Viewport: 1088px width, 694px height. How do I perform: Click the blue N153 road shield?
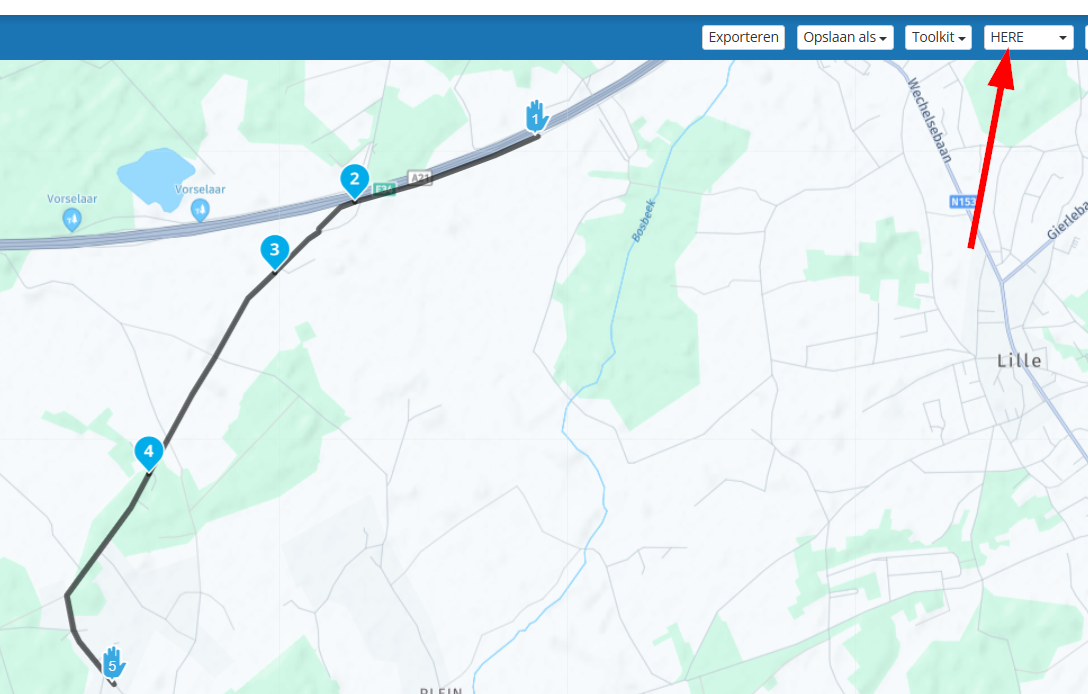(x=962, y=202)
